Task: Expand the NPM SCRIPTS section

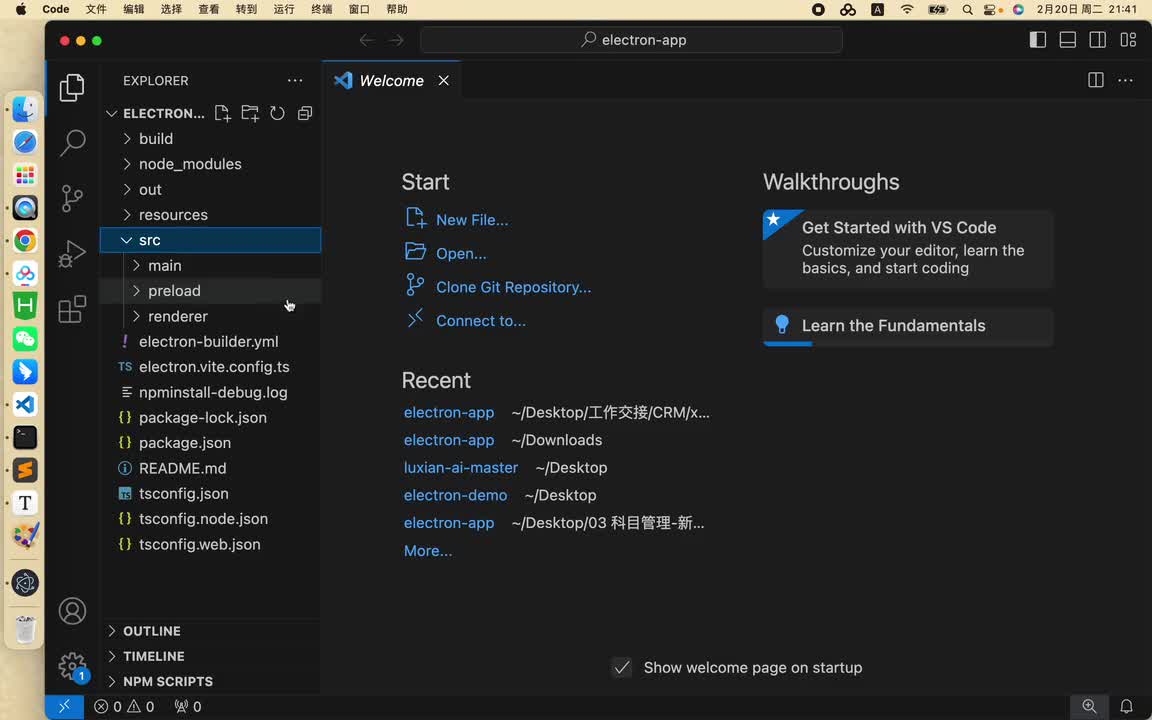Action: (x=210, y=682)
